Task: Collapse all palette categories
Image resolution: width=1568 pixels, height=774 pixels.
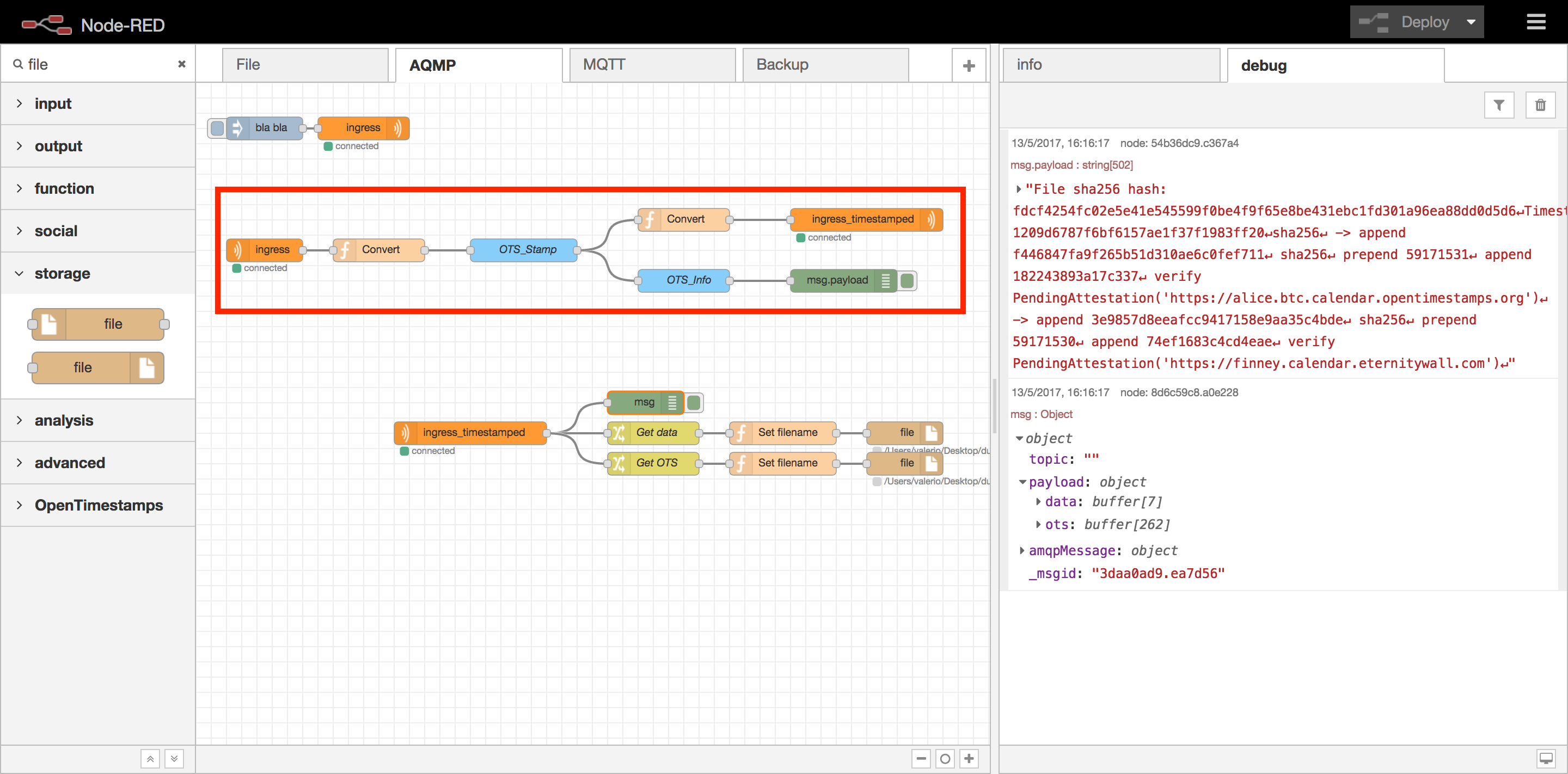Action: 150,758
